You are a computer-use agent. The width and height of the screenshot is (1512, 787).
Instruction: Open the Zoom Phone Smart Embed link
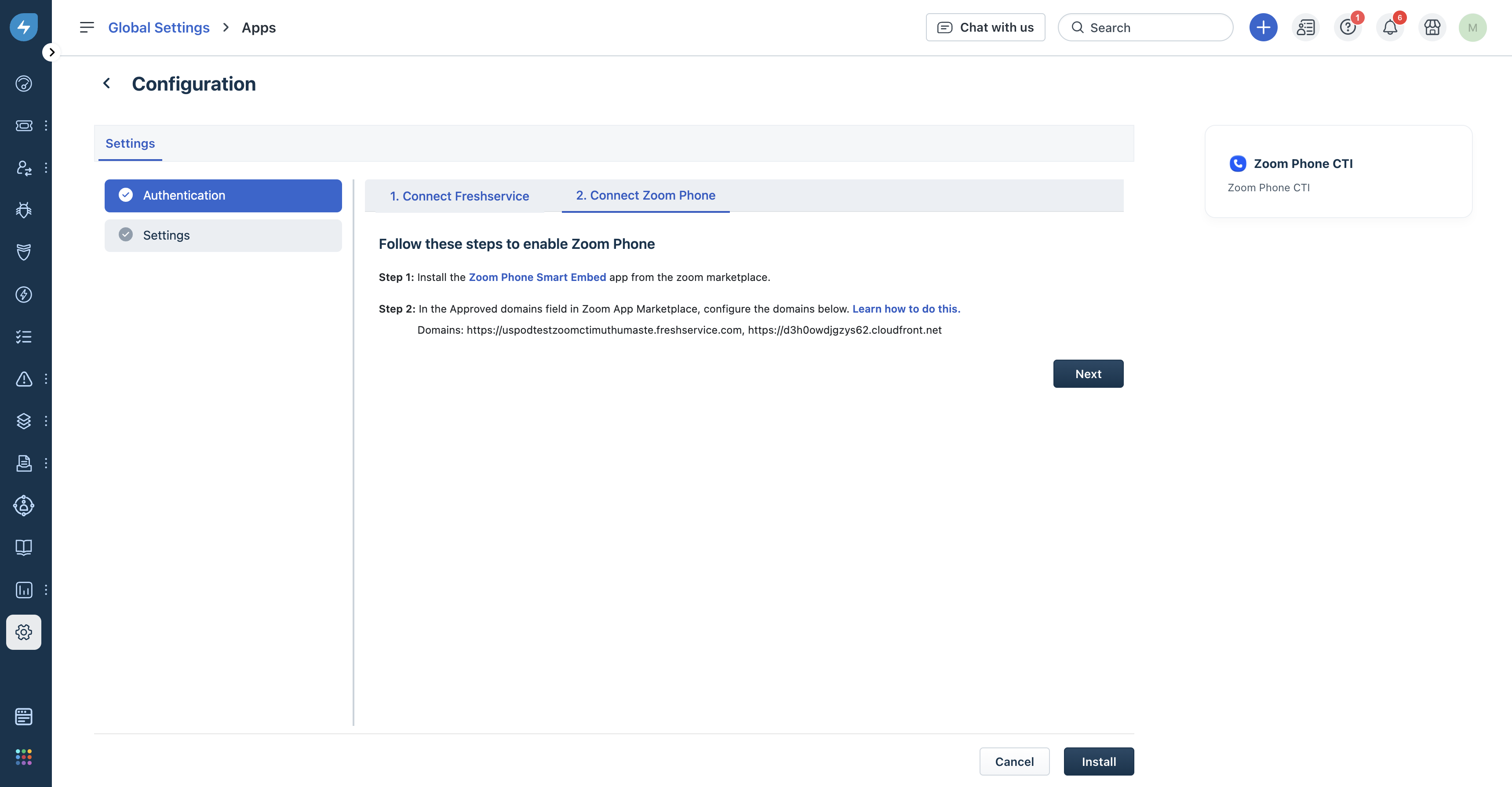[537, 277]
